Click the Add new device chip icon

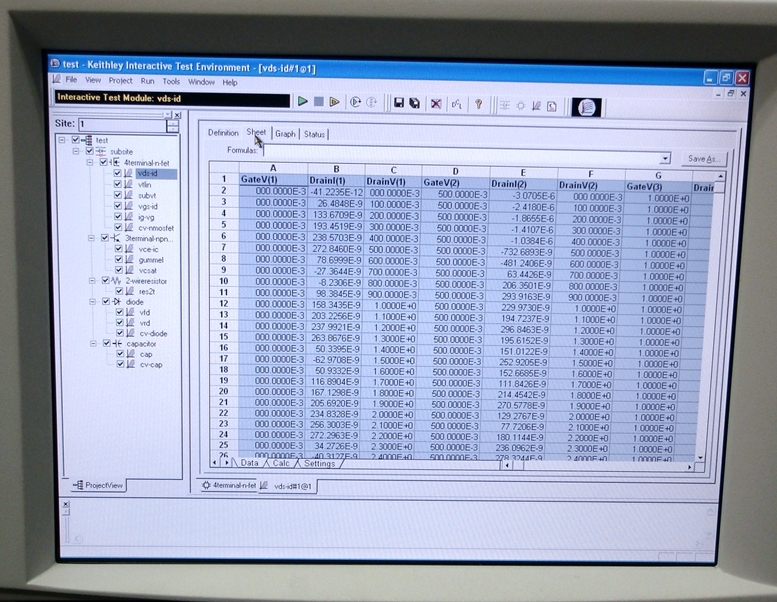[520, 106]
